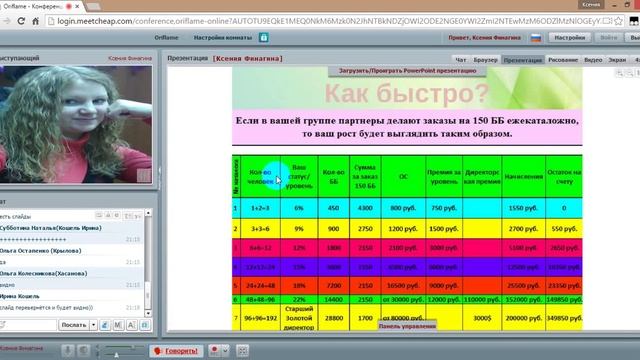Reload the page in the browser
This screenshot has height=360, width=640.
pyautogui.click(x=21, y=21)
